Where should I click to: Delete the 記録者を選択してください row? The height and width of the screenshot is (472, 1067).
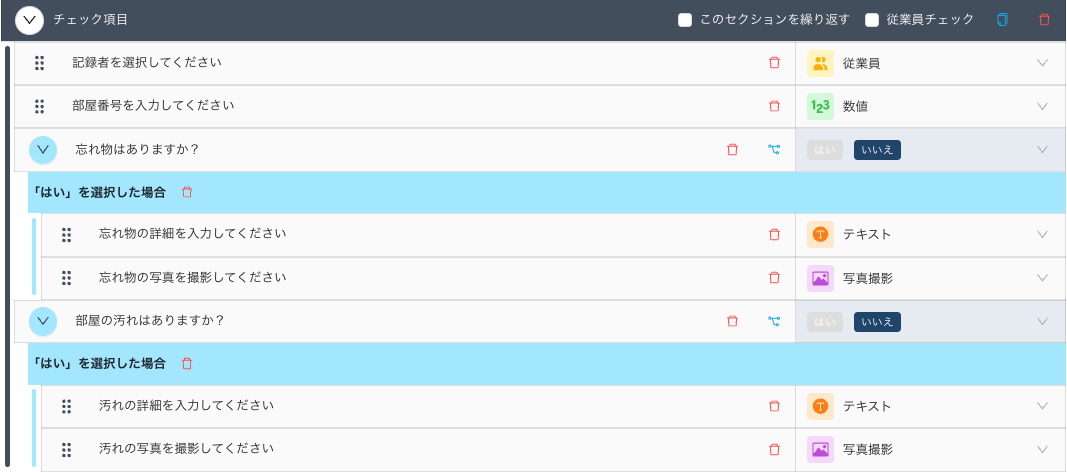pos(774,63)
